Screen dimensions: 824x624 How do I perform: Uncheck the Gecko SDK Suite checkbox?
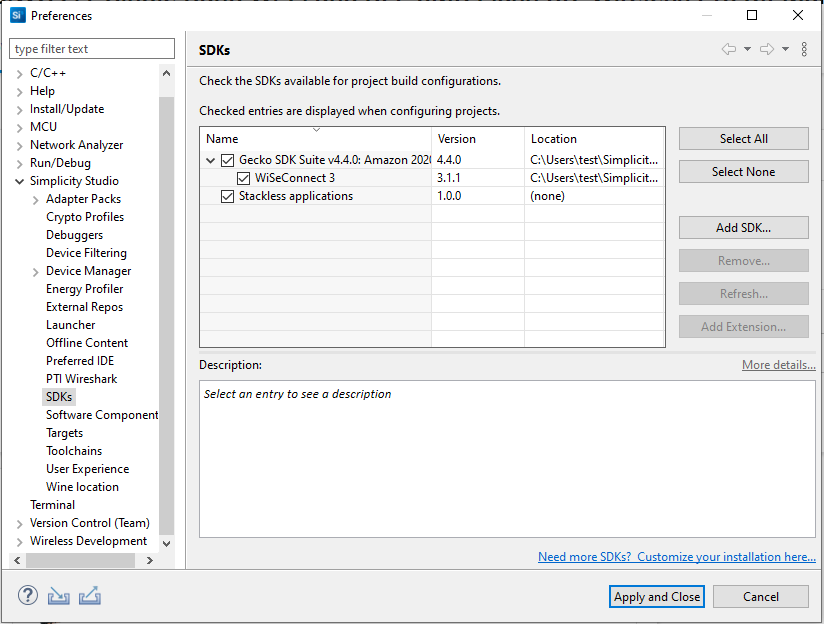pyautogui.click(x=228, y=160)
